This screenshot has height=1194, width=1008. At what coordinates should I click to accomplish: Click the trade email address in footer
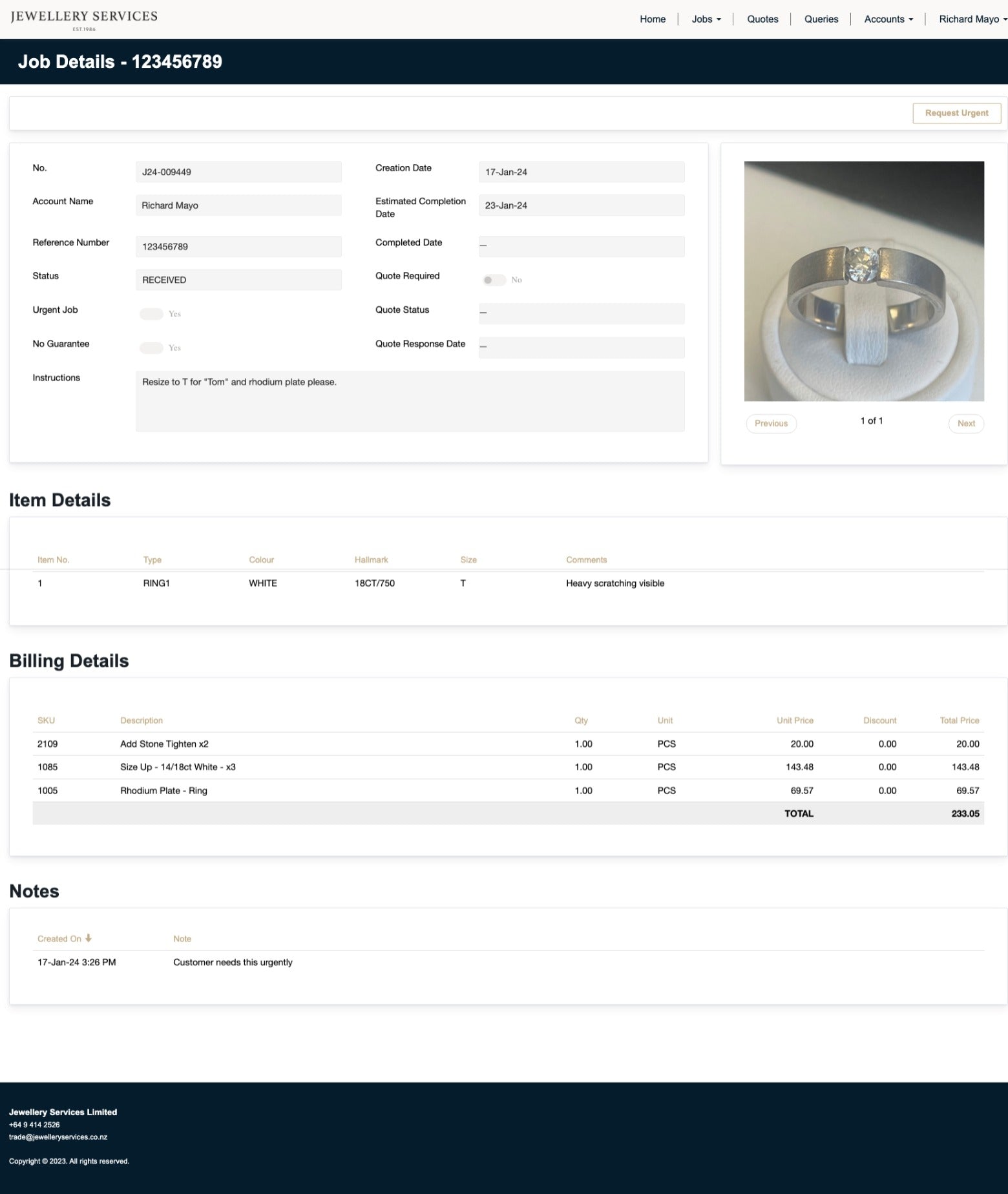58,1136
